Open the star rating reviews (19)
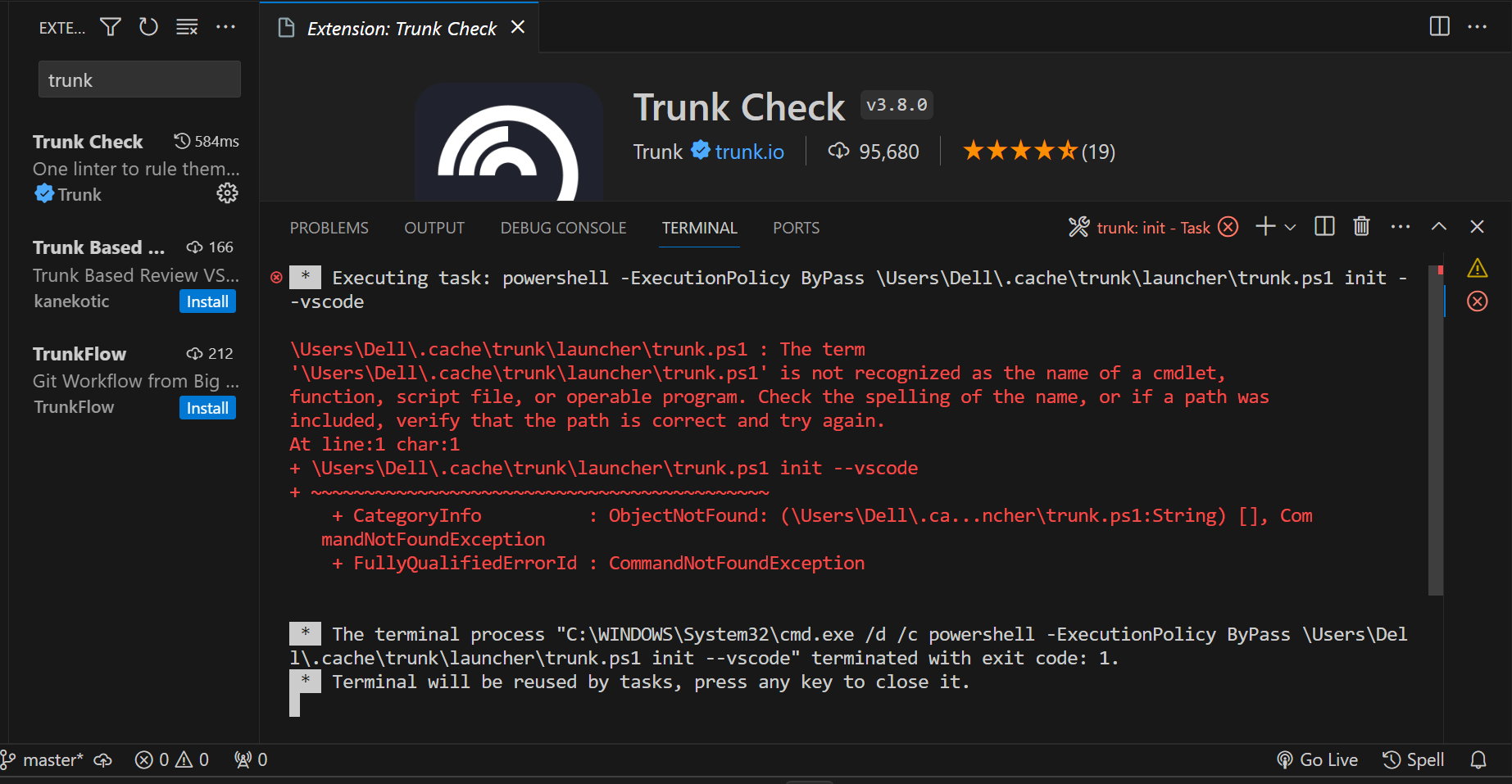 tap(1039, 152)
